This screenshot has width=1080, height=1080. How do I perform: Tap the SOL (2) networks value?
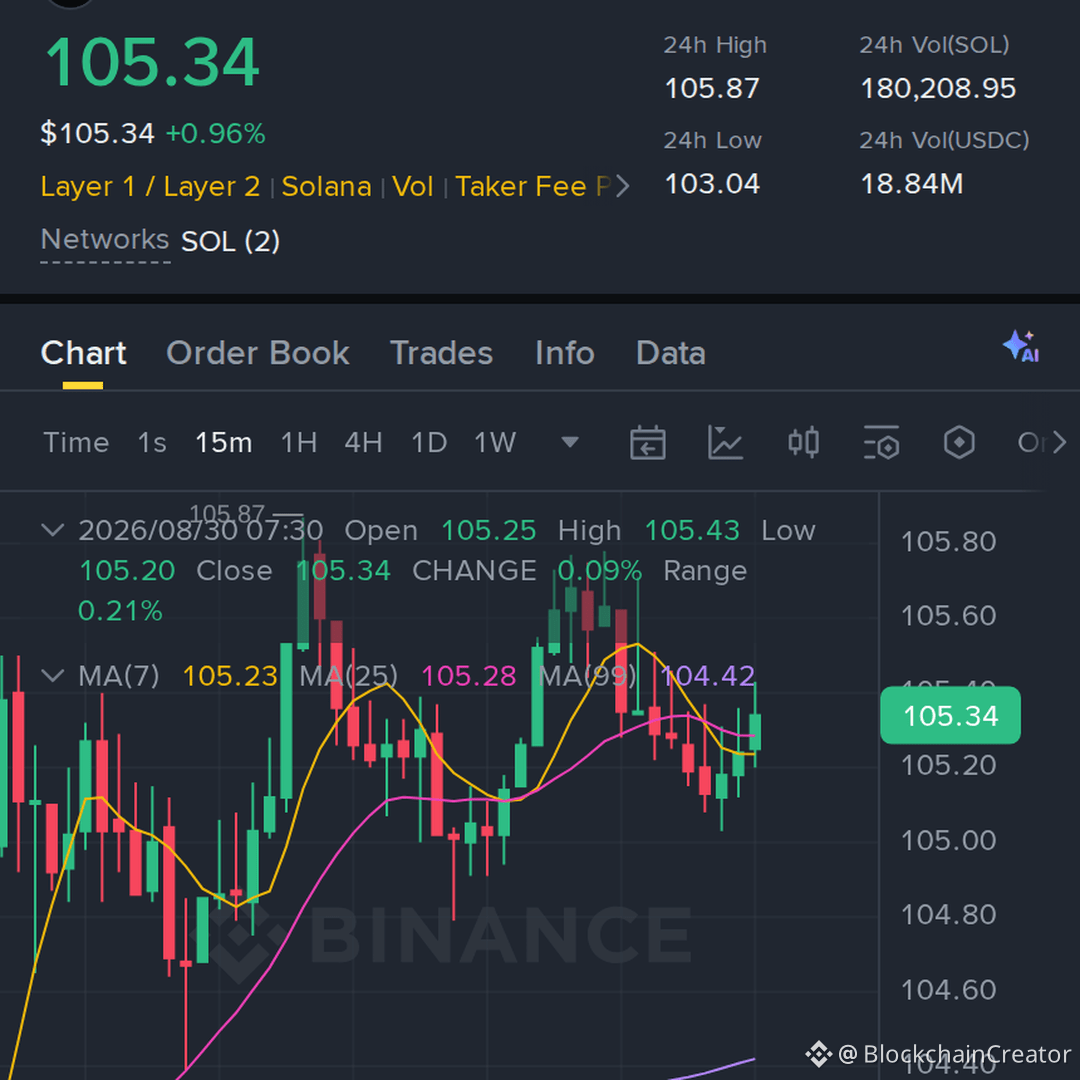(x=230, y=241)
